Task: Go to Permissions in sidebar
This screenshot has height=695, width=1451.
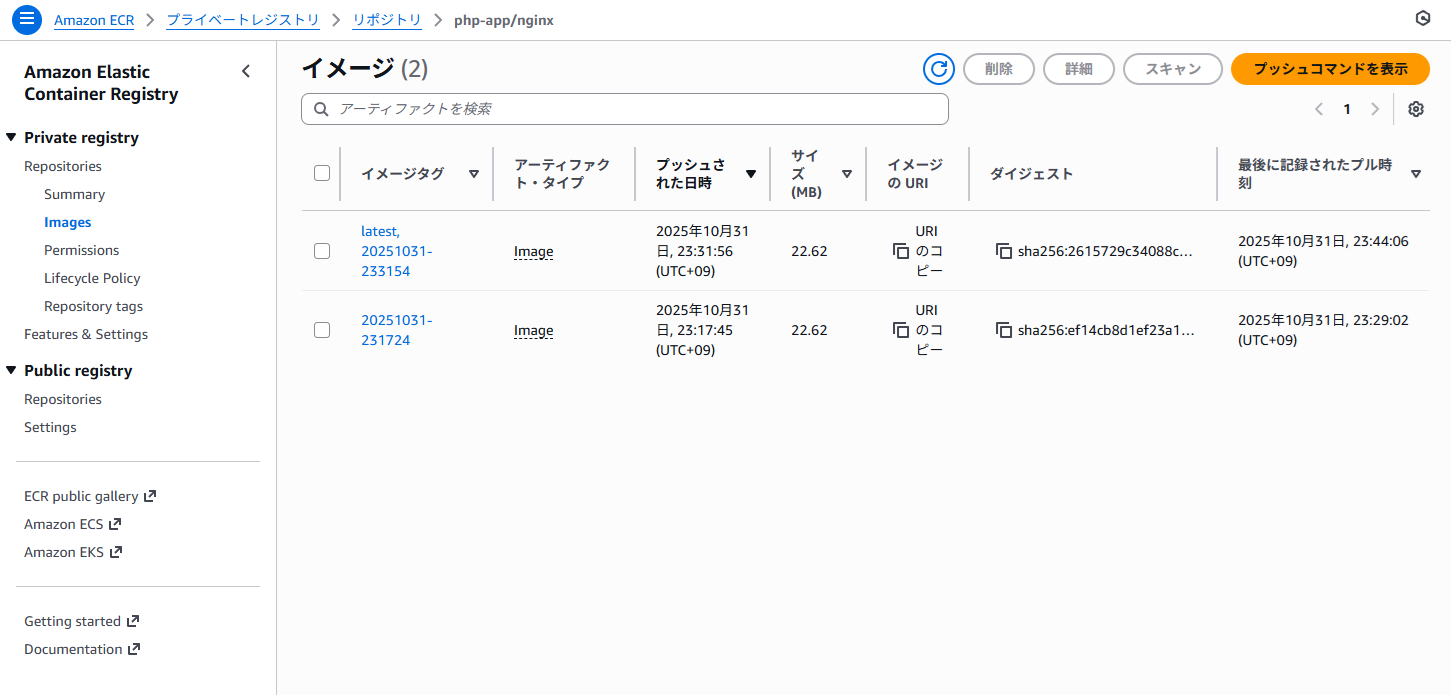Action: pyautogui.click(x=81, y=250)
